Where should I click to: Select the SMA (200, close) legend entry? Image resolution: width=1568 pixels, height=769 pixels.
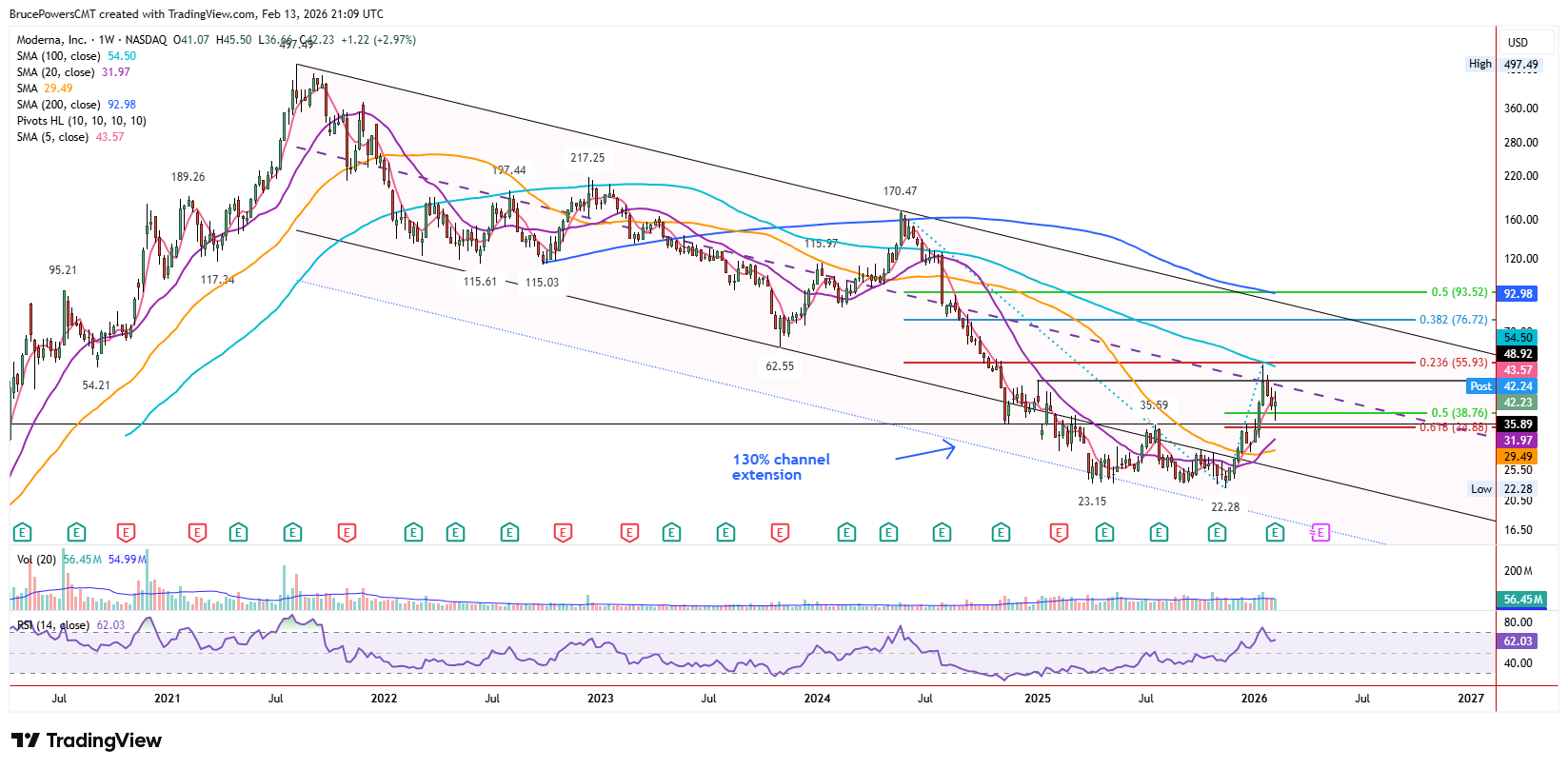tap(76, 105)
